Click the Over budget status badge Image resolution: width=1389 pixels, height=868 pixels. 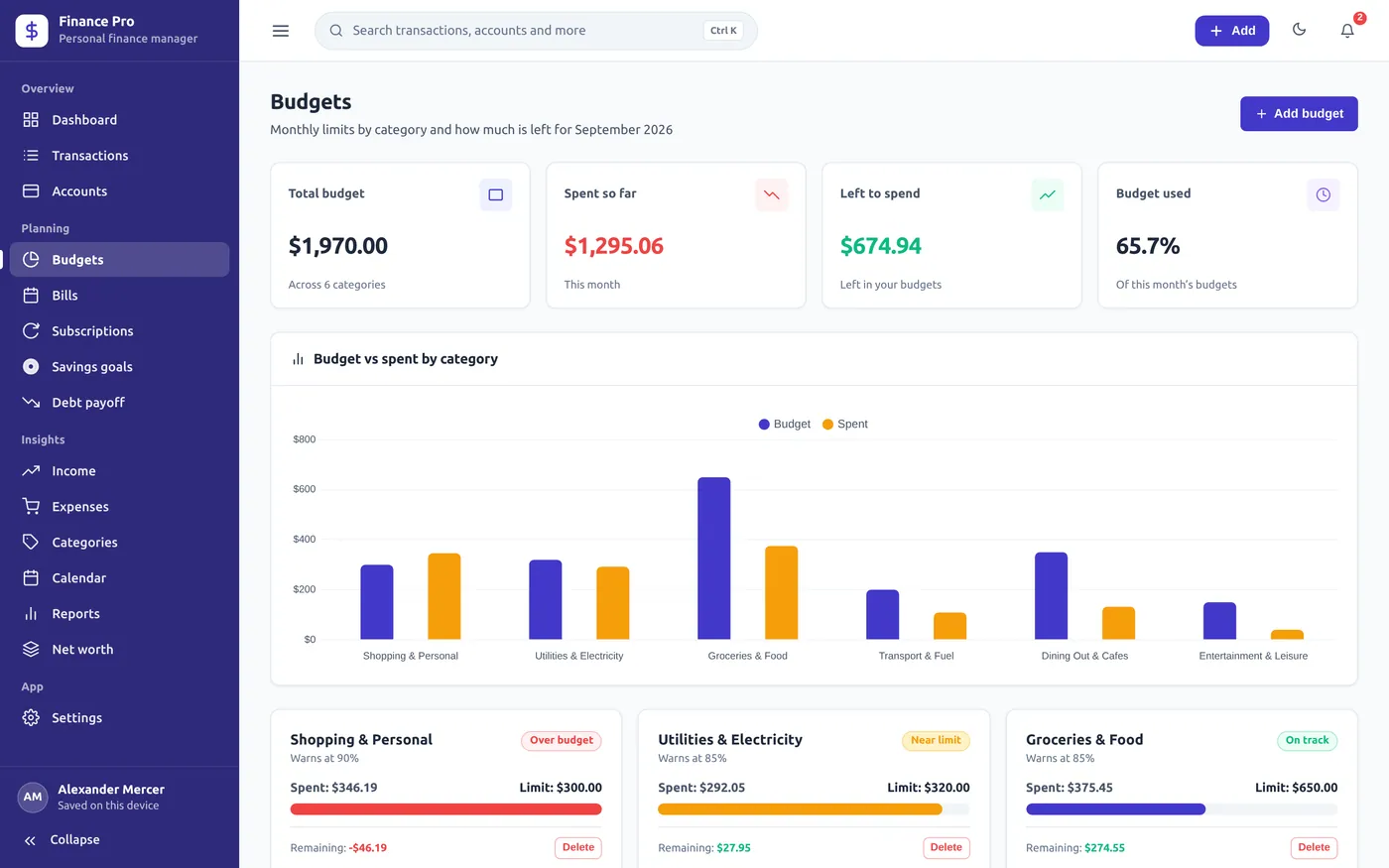pos(562,740)
